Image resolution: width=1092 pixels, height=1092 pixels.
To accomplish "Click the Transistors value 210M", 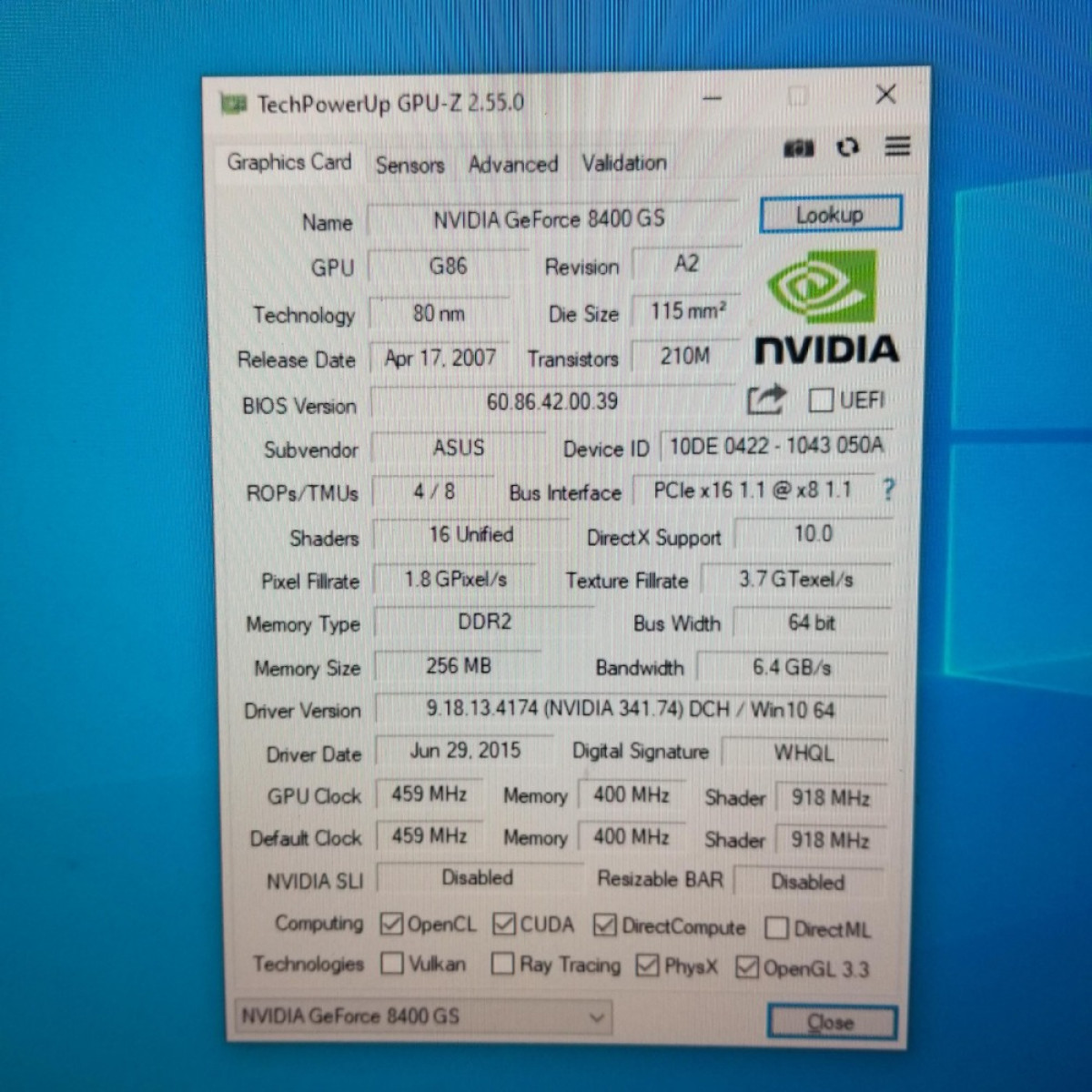I will click(x=686, y=356).
